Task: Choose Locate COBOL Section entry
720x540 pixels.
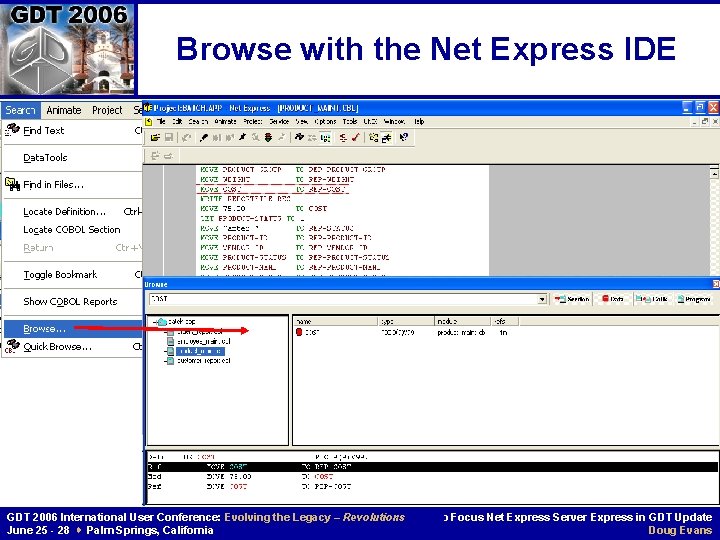Action: [x=73, y=230]
